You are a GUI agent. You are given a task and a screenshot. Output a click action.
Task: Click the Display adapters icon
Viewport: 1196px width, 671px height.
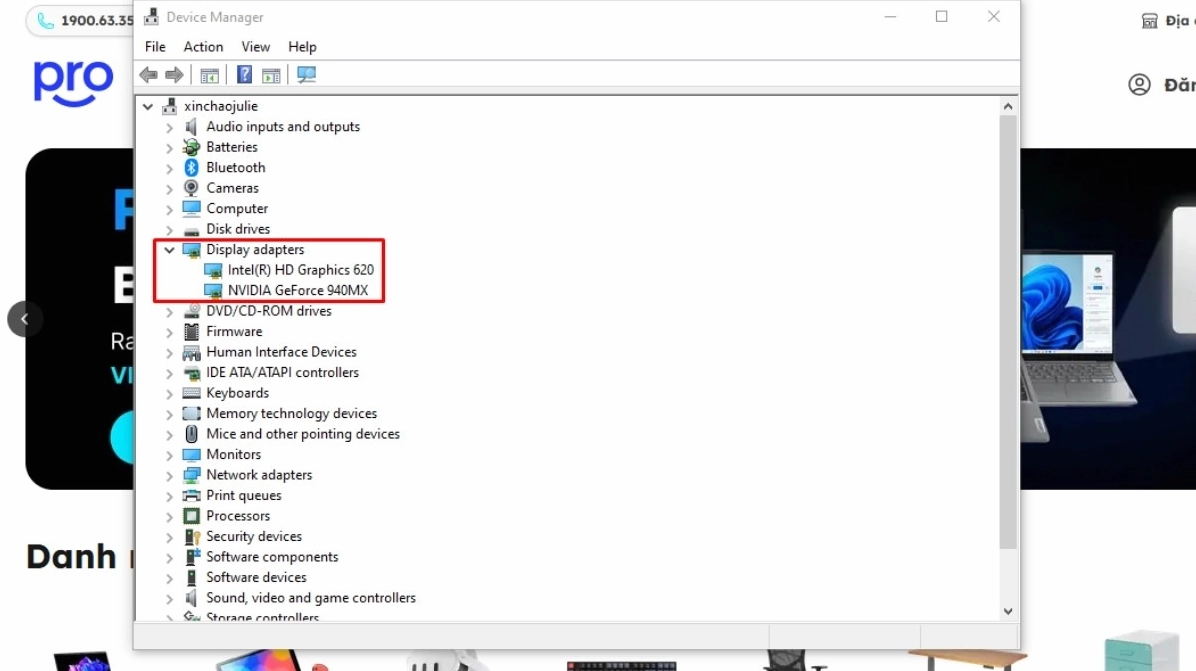(x=191, y=250)
